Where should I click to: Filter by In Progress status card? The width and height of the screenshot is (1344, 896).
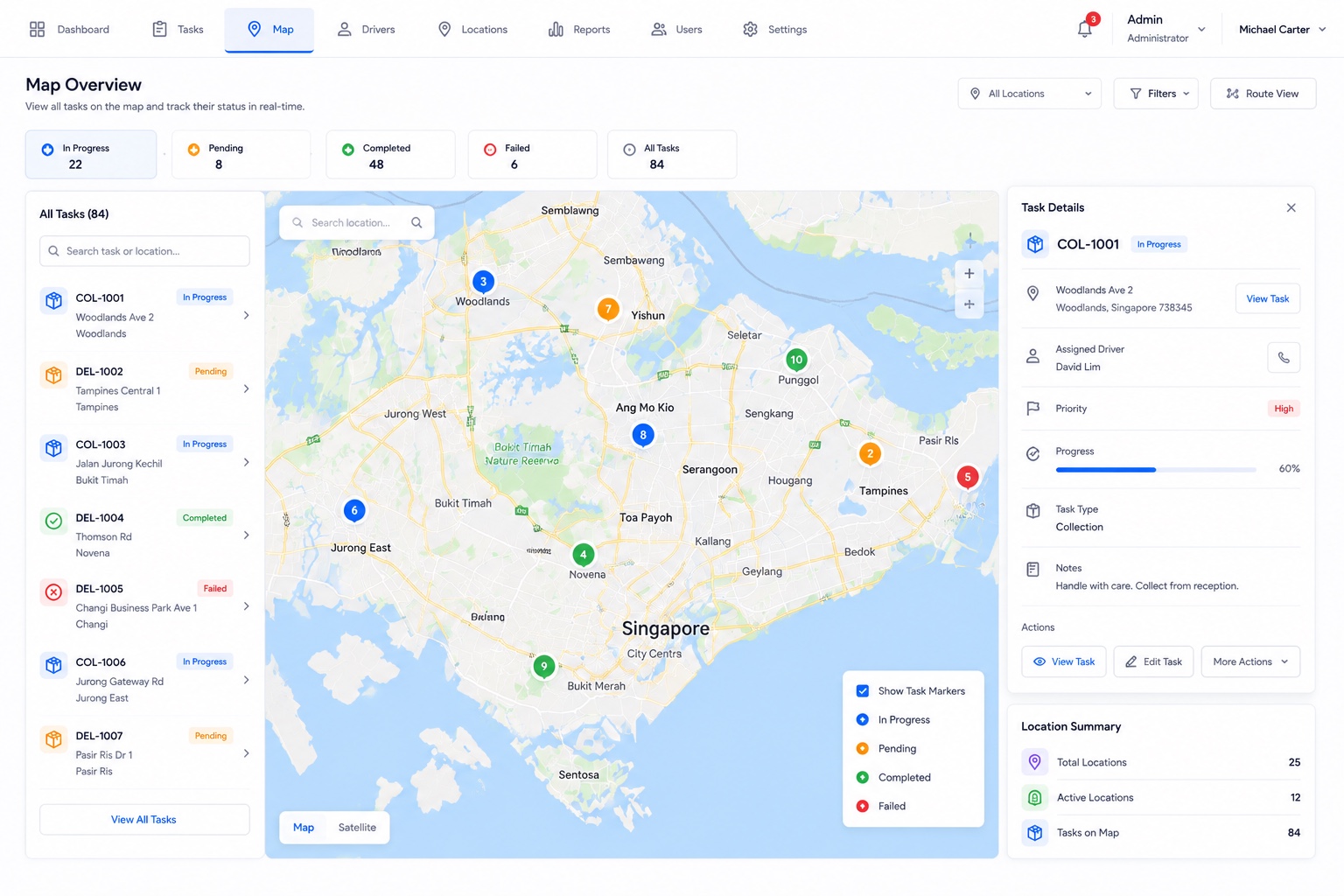[x=91, y=155]
